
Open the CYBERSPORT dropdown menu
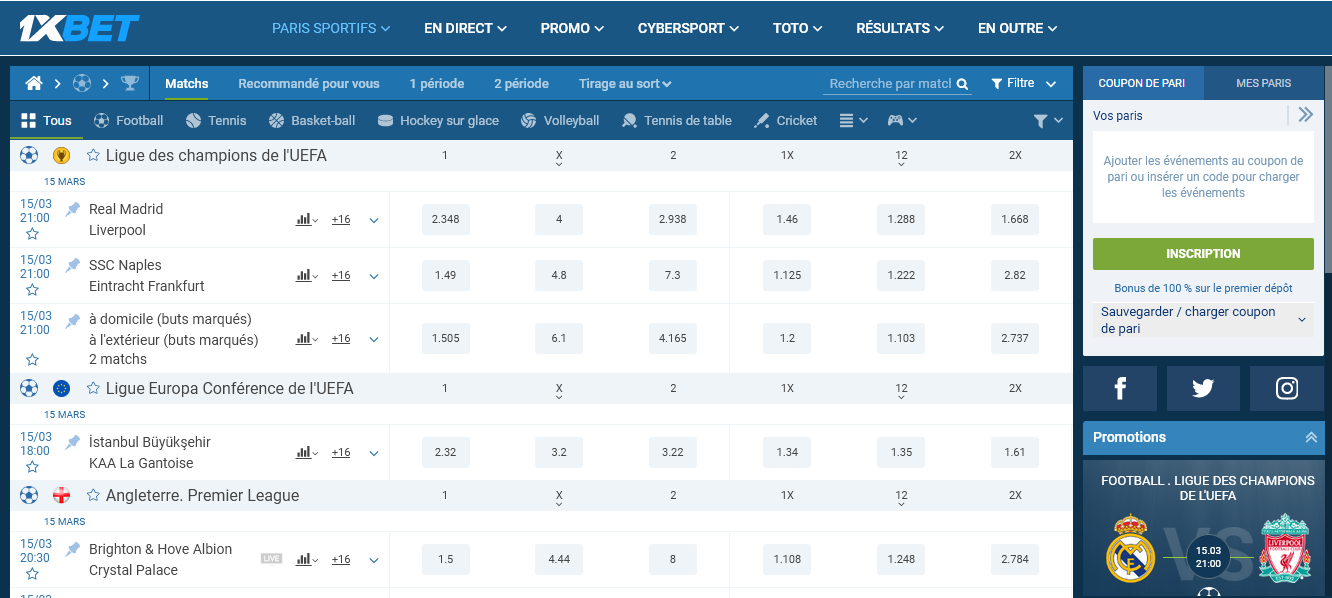688,28
